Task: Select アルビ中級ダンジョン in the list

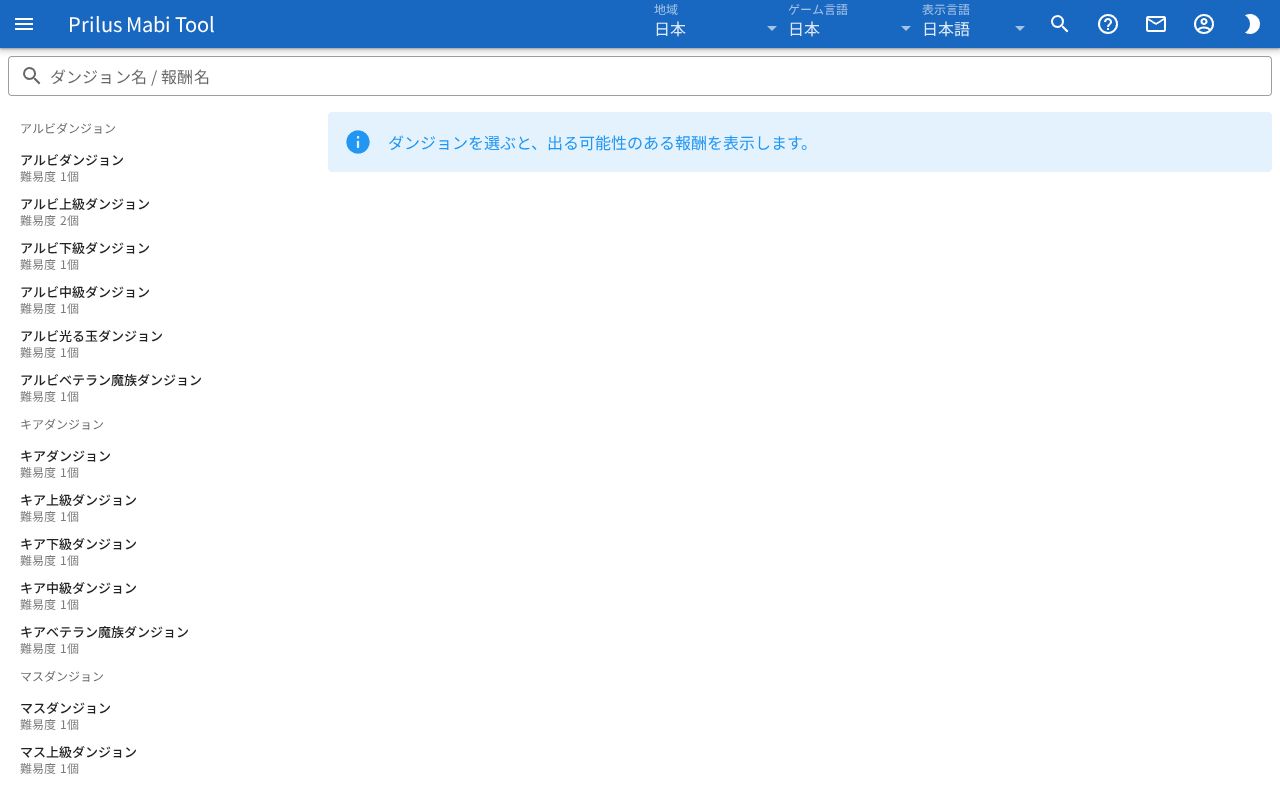Action: click(160, 300)
